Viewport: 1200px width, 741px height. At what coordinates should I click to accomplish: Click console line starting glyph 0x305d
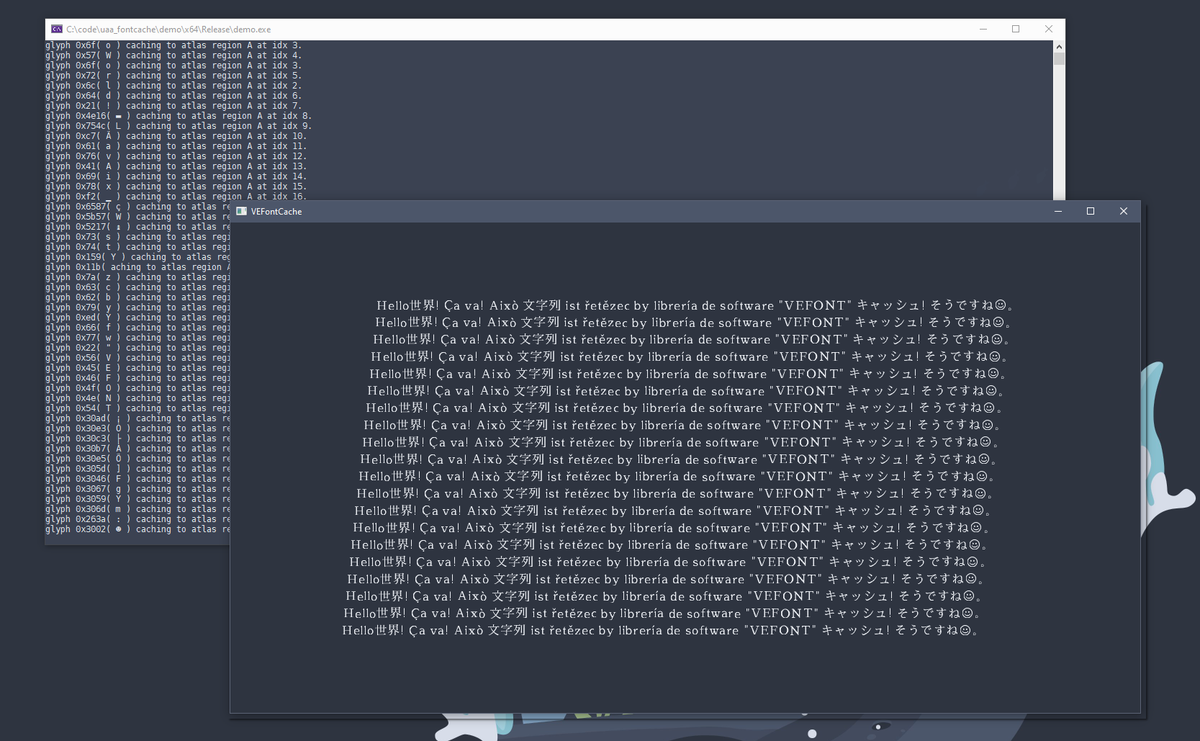138,469
